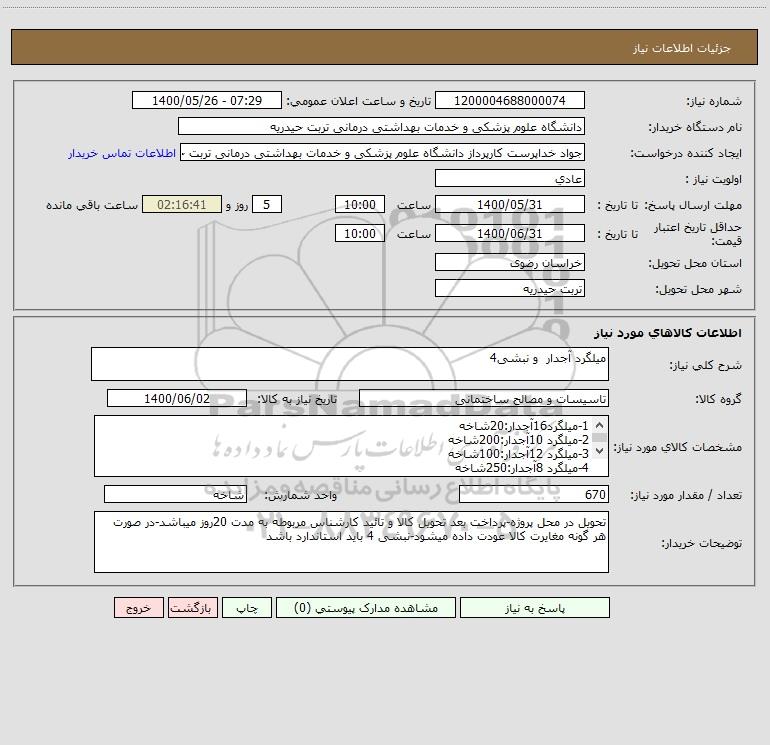Click the announcement date field 1400/05/26 - 07:29
770x745 pixels.
click(207, 100)
